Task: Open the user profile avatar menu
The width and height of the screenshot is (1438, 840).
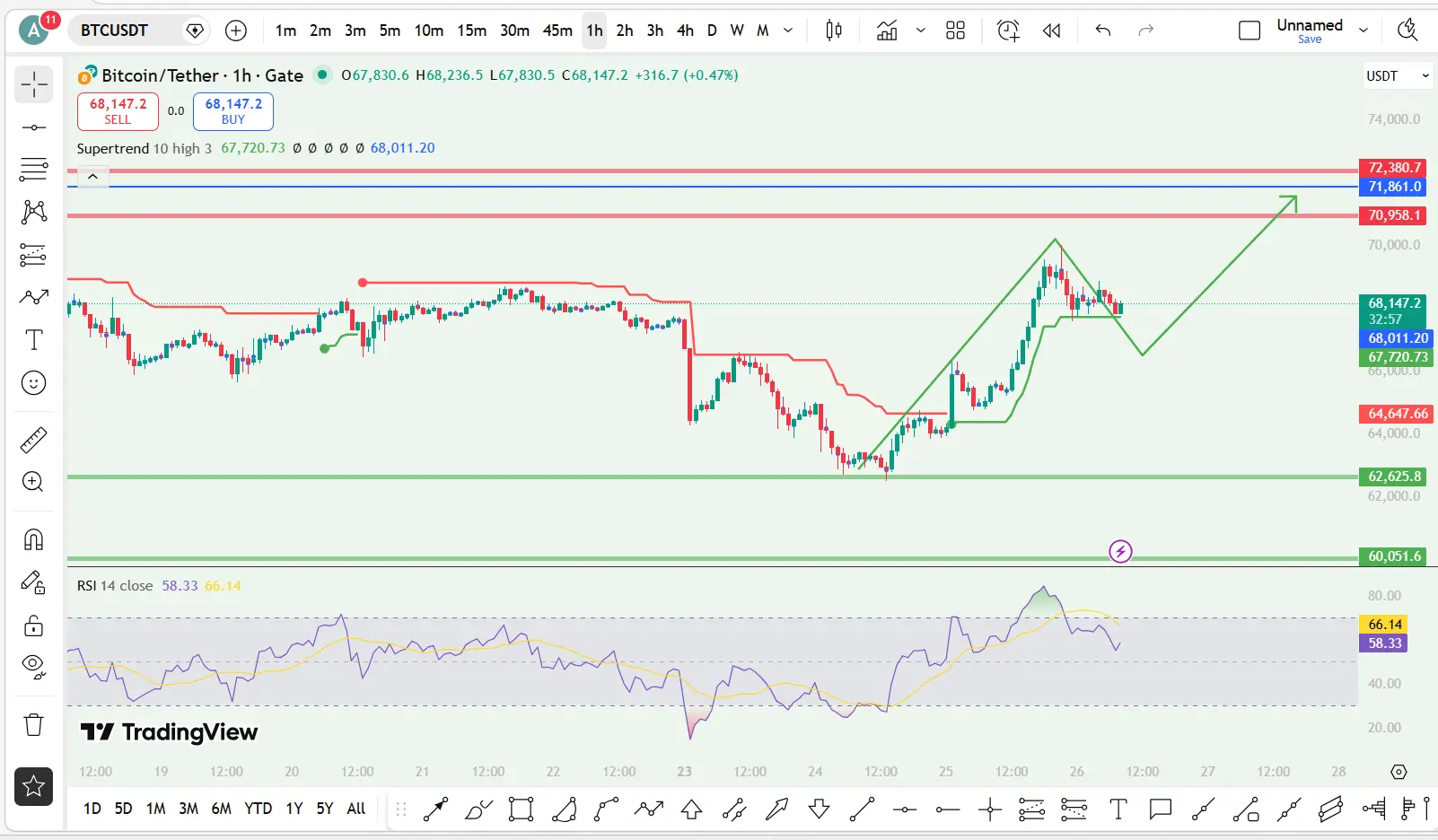Action: (x=34, y=31)
